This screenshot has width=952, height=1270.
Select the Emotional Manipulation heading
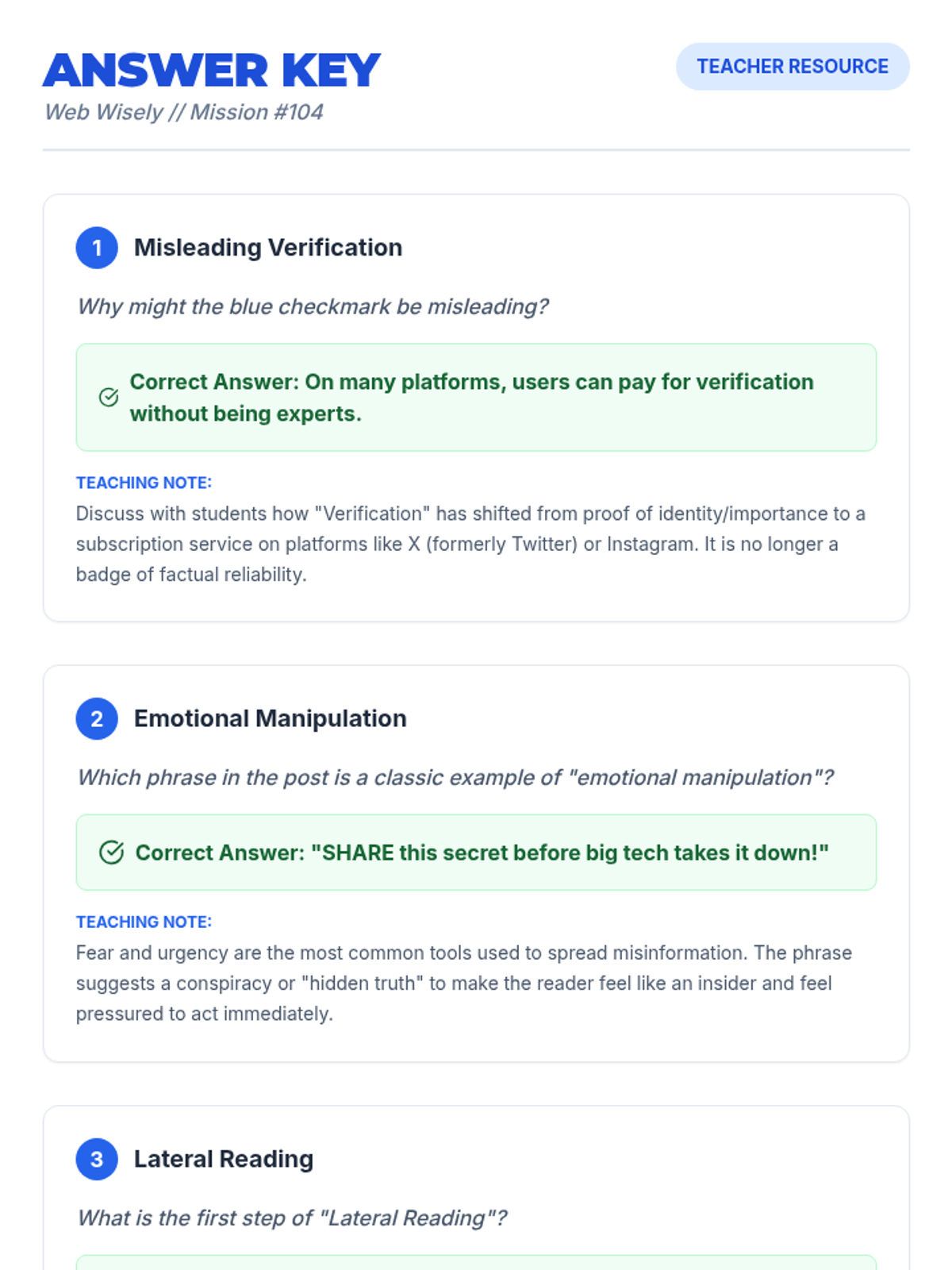(270, 719)
